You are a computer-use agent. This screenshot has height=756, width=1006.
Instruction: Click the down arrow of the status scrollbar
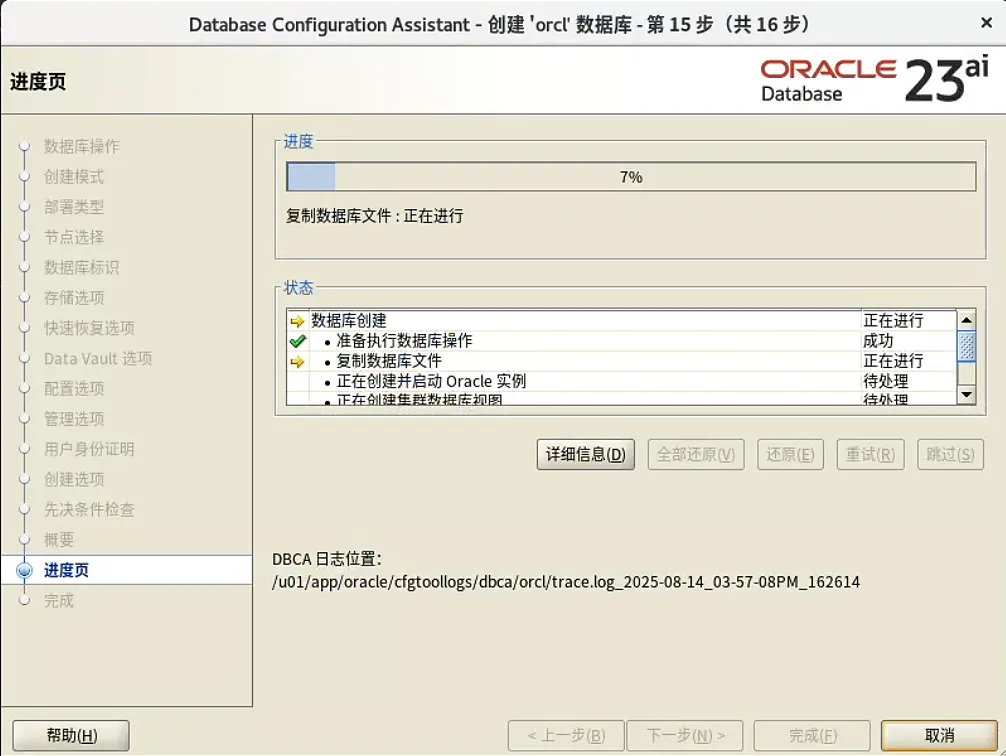(964, 394)
